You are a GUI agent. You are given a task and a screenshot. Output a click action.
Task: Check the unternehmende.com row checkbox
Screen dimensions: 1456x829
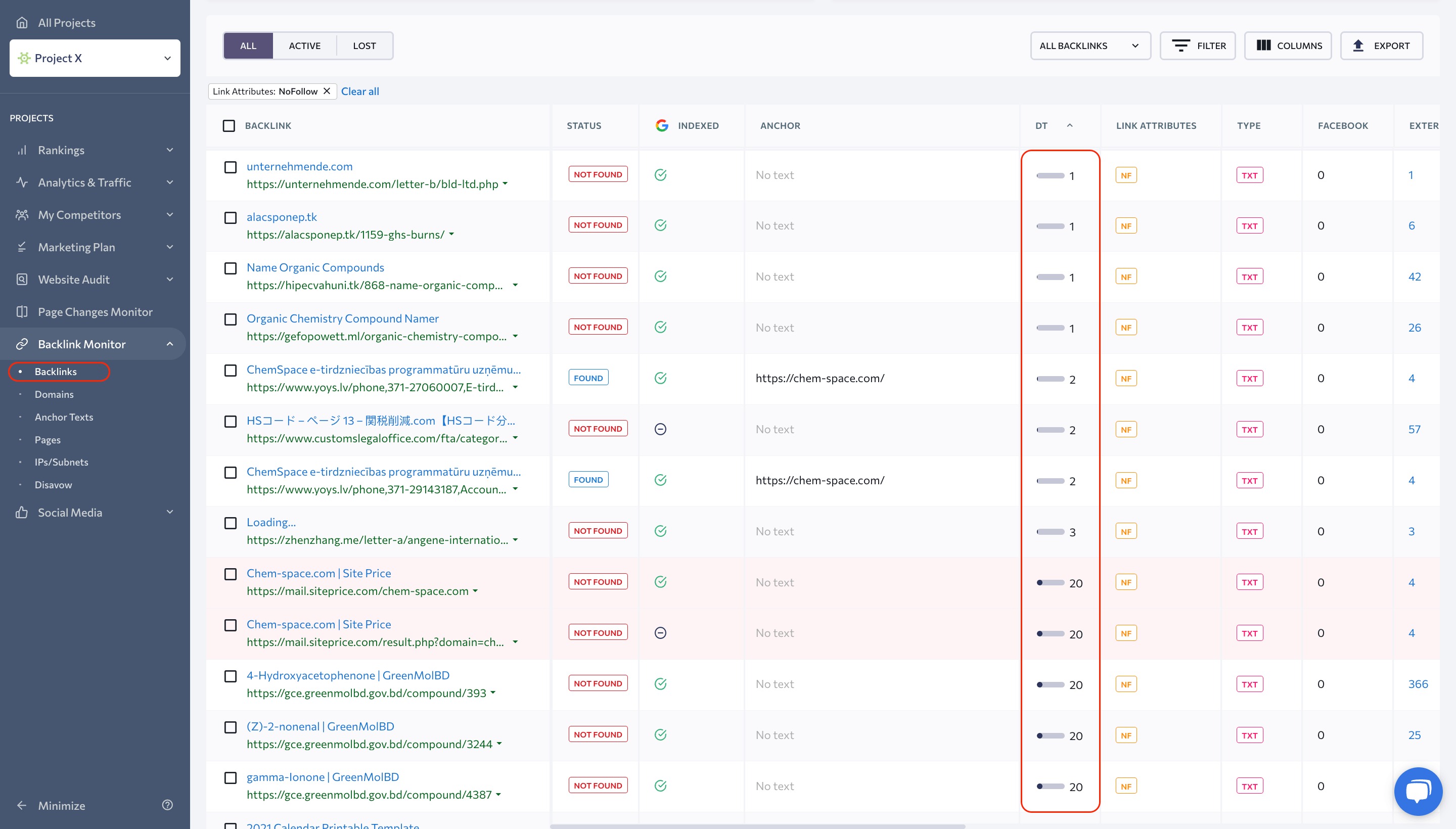point(231,167)
